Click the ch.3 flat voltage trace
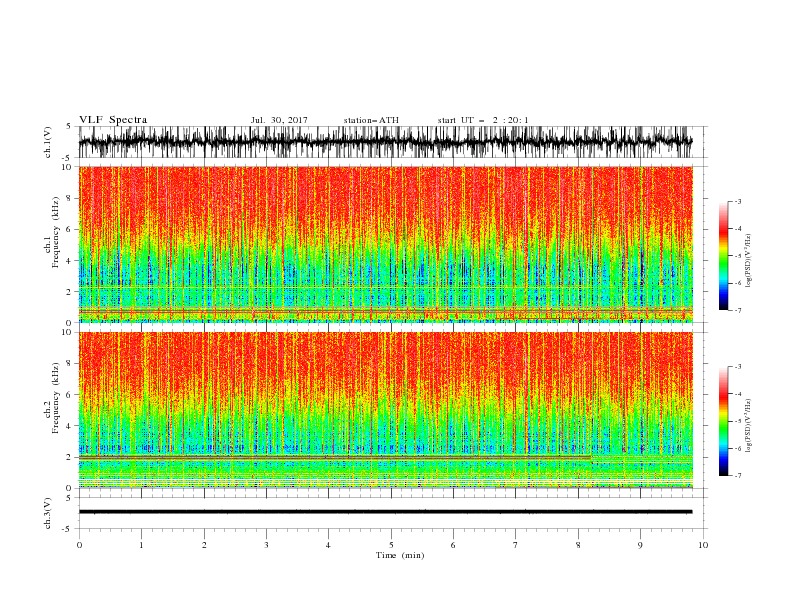The width and height of the screenshot is (792, 612). (x=386, y=512)
